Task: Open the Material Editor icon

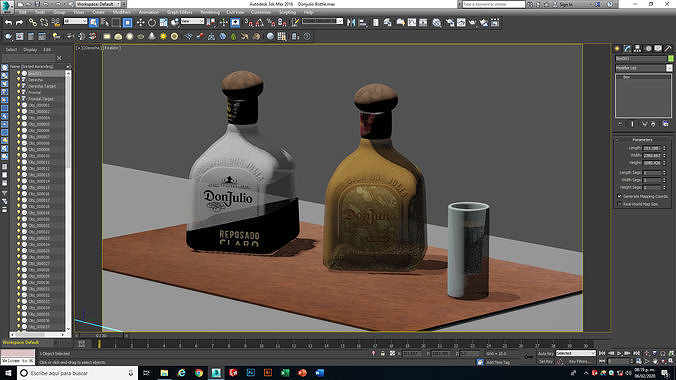Action: (x=437, y=22)
